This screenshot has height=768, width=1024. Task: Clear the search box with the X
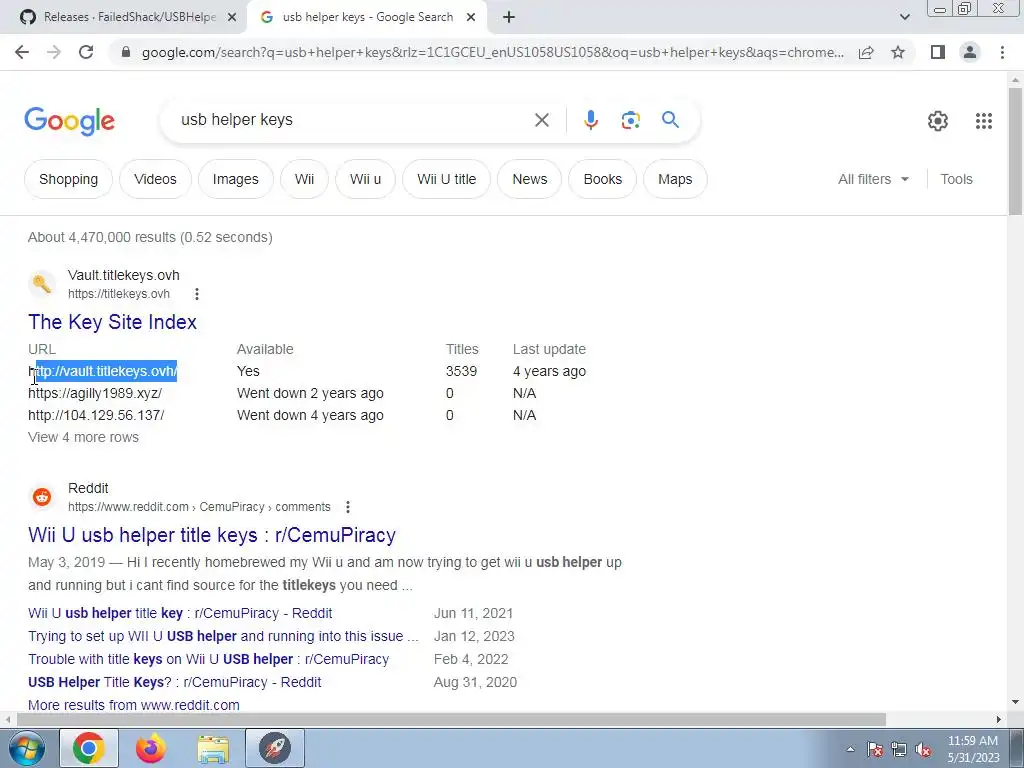click(x=541, y=120)
